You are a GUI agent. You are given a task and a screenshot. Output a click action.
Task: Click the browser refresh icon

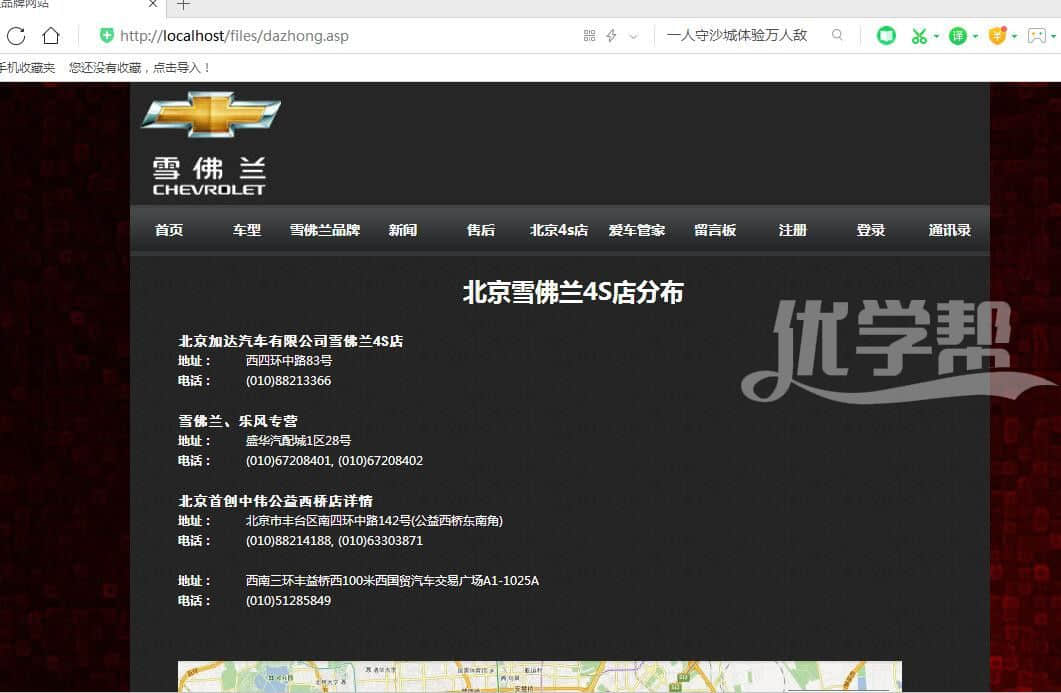[x=16, y=36]
